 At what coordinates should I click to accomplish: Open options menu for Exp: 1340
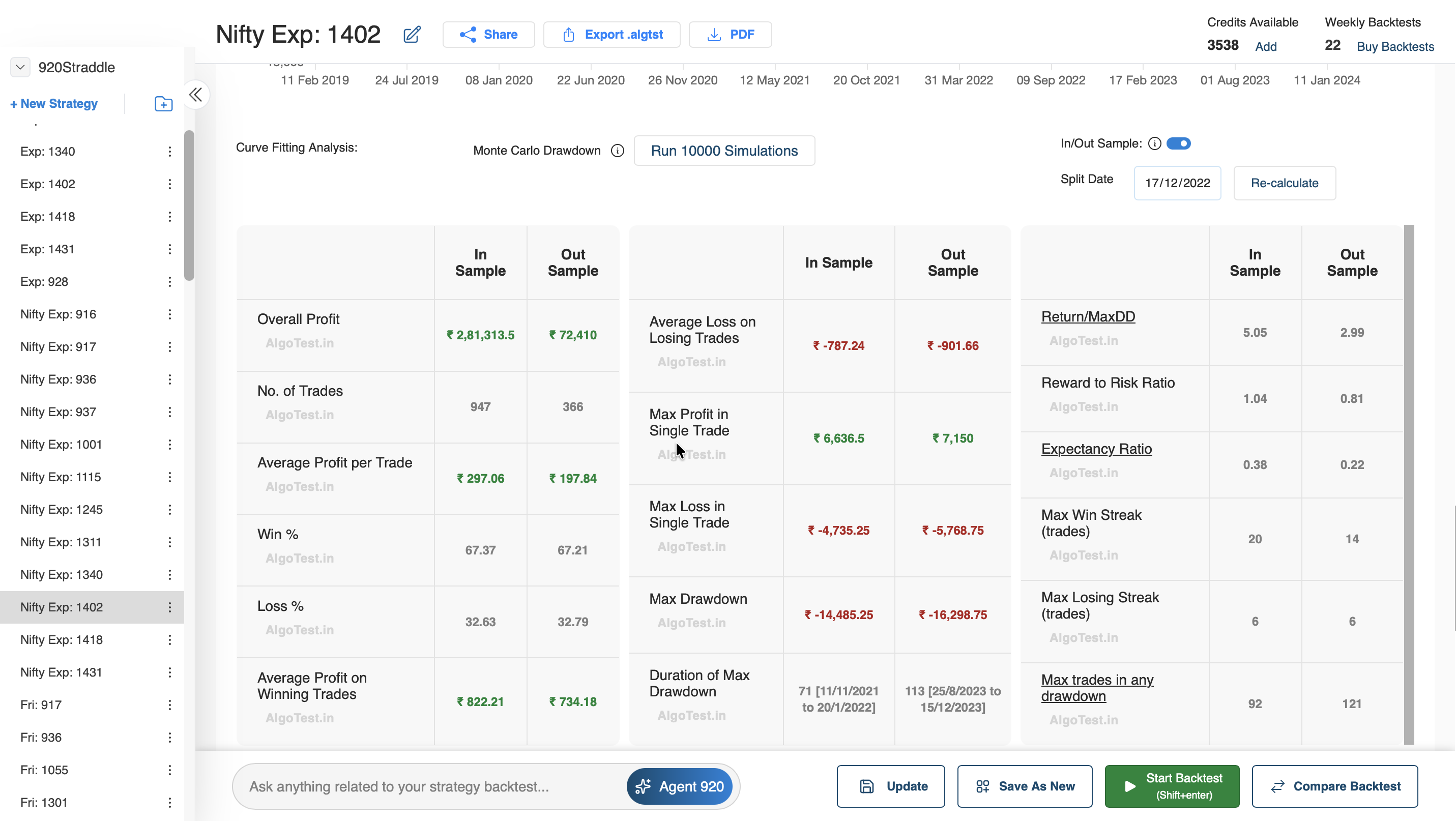[x=169, y=152]
